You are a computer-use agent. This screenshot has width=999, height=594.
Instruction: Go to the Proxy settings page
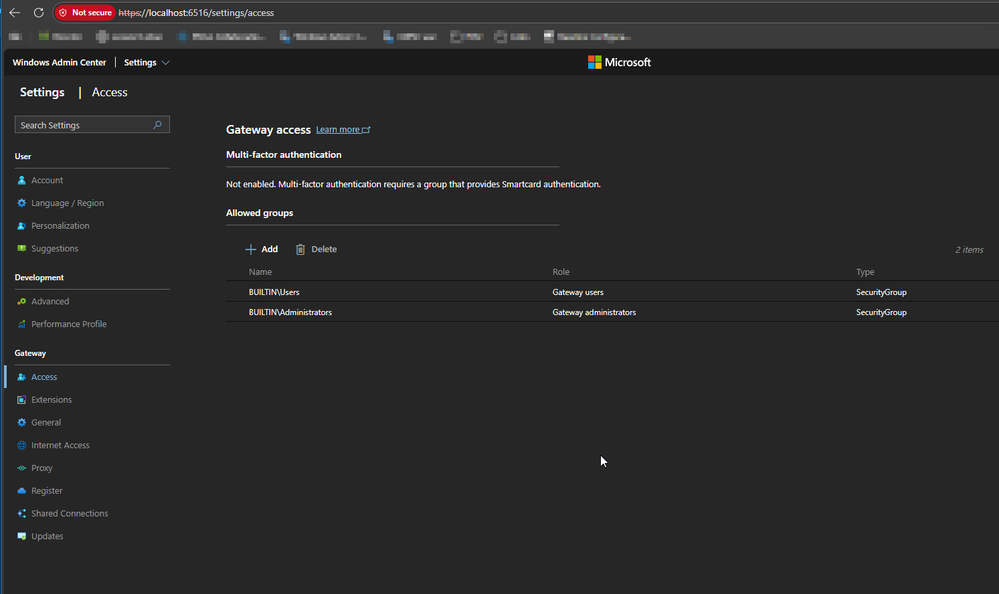(42, 468)
